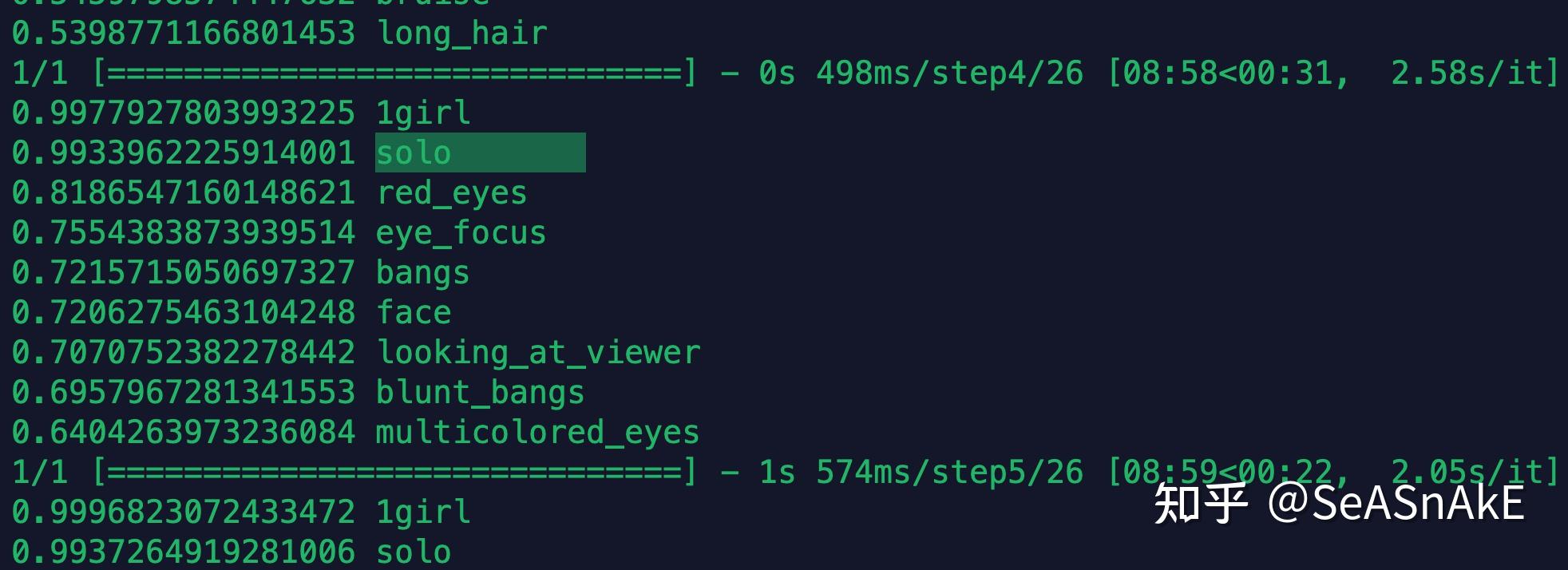Image resolution: width=1568 pixels, height=570 pixels.
Task: Click the score 0.9937264919281006 on the last line
Action: (x=183, y=552)
